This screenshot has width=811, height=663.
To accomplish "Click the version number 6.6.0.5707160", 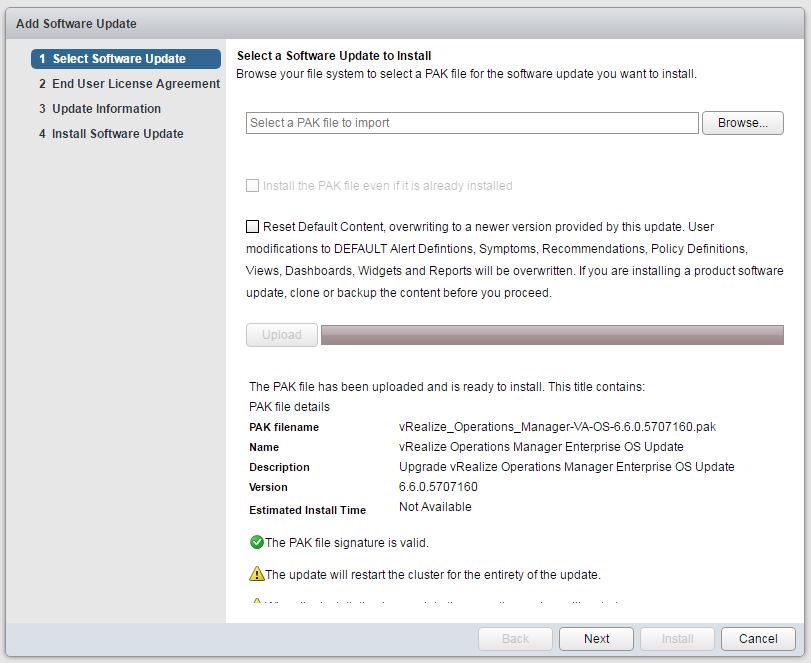I will tap(438, 487).
